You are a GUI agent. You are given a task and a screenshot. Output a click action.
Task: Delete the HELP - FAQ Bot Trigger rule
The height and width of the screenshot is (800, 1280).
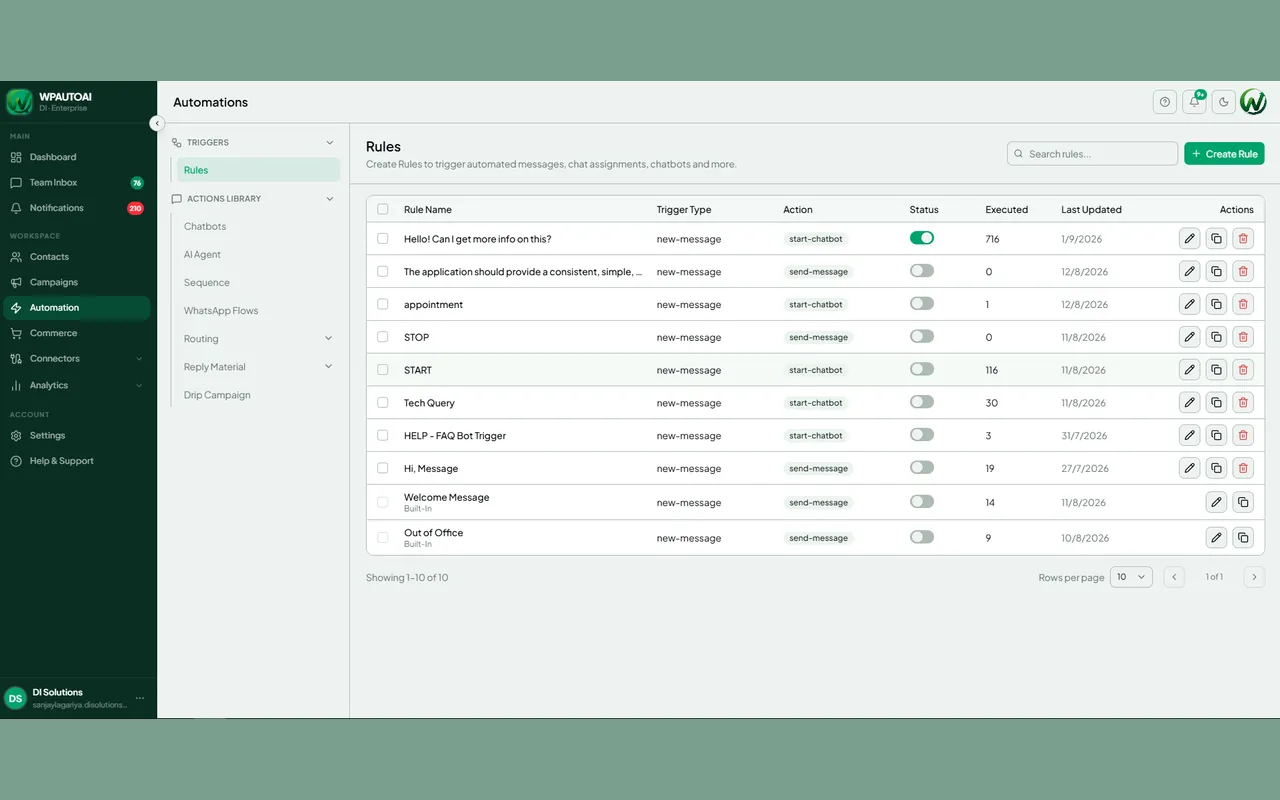pyautogui.click(x=1243, y=435)
